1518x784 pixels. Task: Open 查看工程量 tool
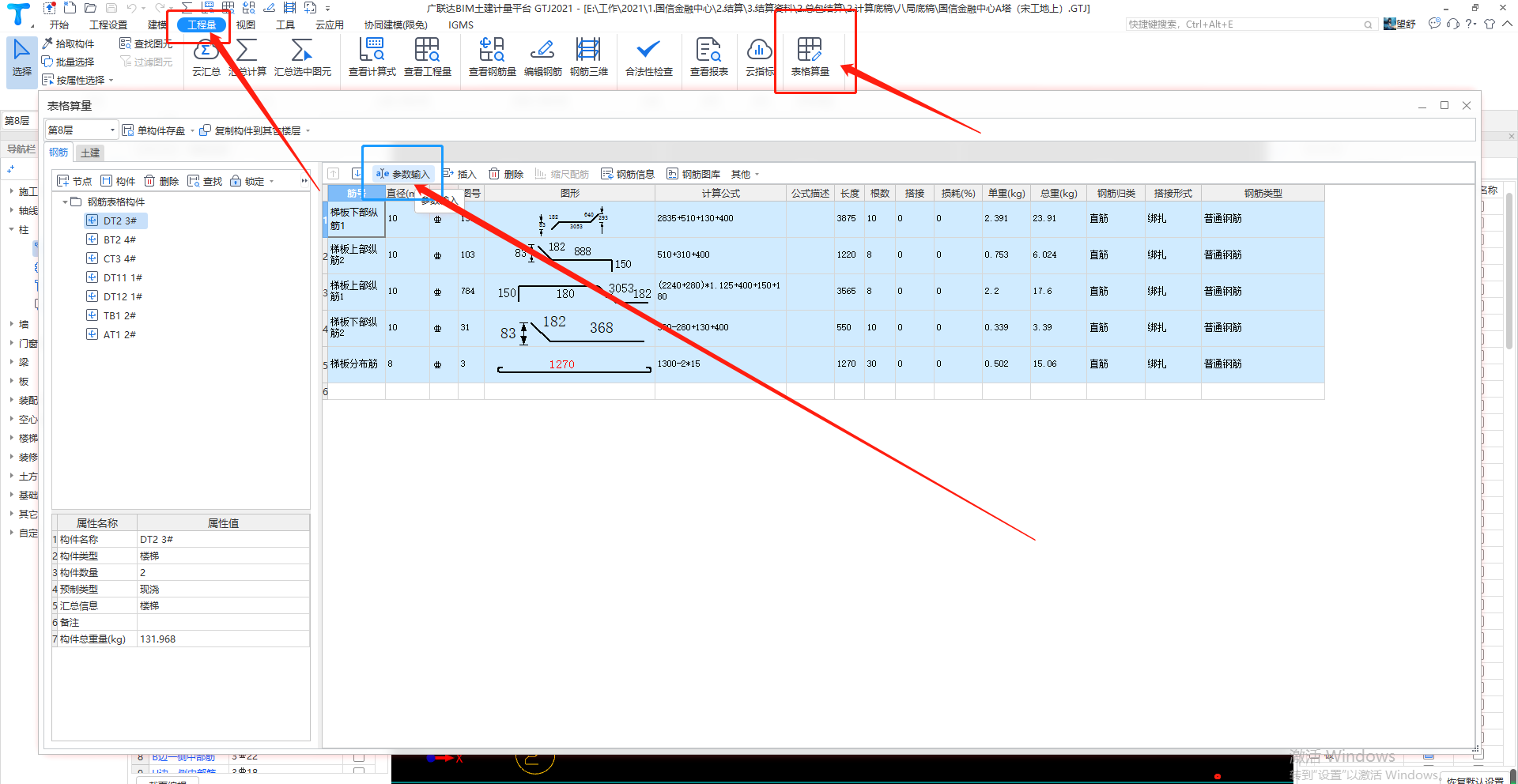(x=427, y=57)
